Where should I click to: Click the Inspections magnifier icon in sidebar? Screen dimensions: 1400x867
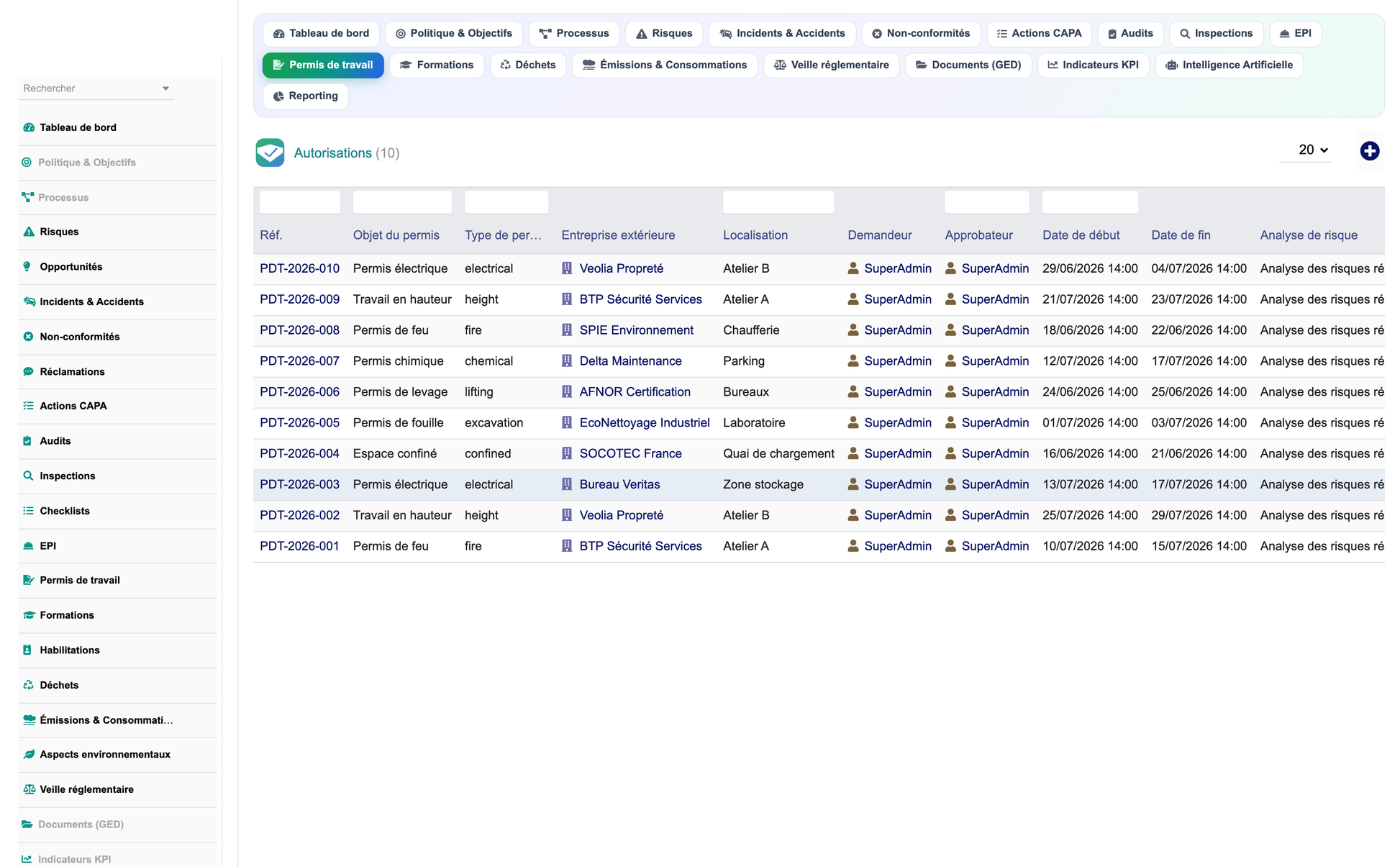pyautogui.click(x=29, y=476)
